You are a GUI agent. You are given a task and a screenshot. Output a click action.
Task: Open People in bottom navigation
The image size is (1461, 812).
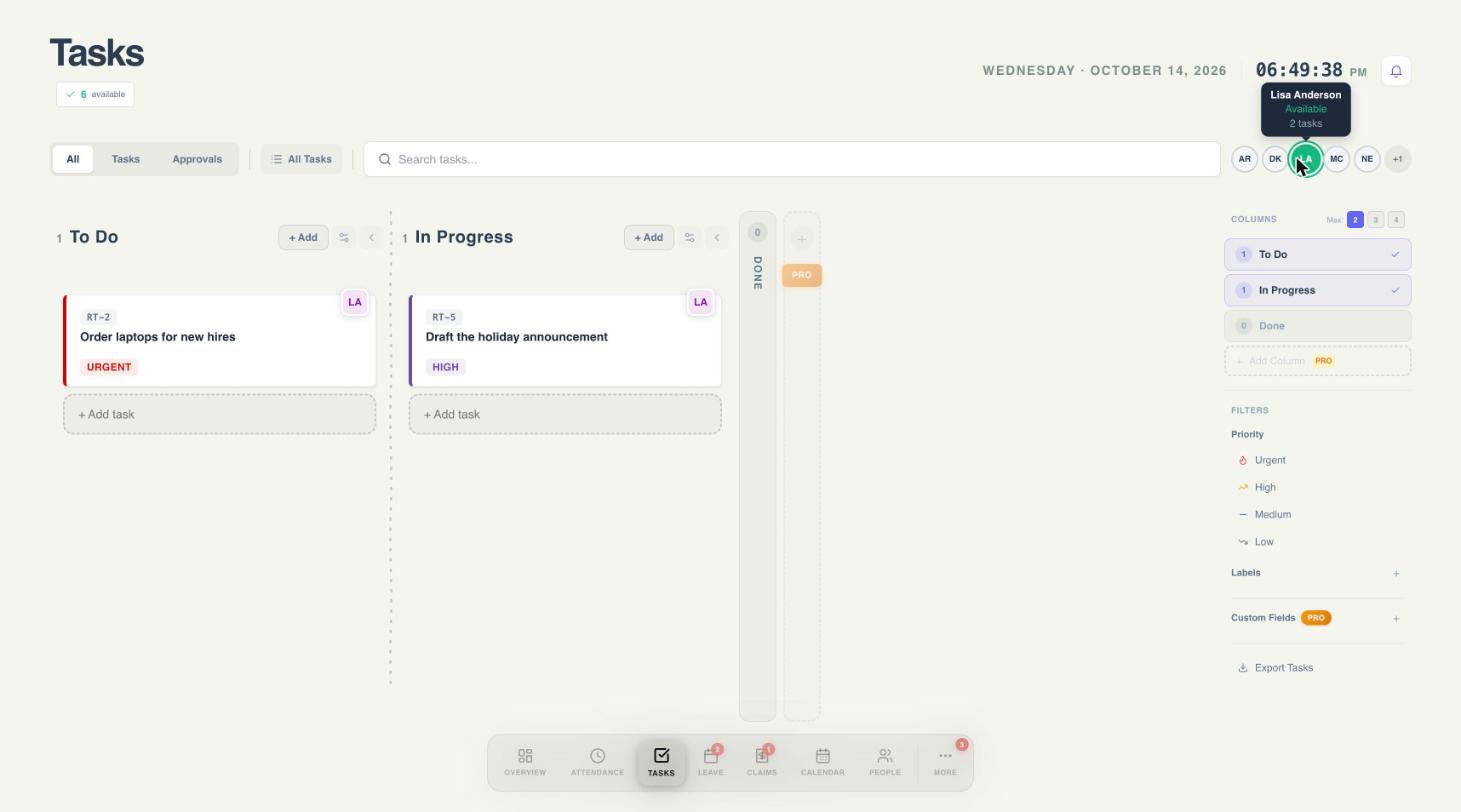point(885,762)
